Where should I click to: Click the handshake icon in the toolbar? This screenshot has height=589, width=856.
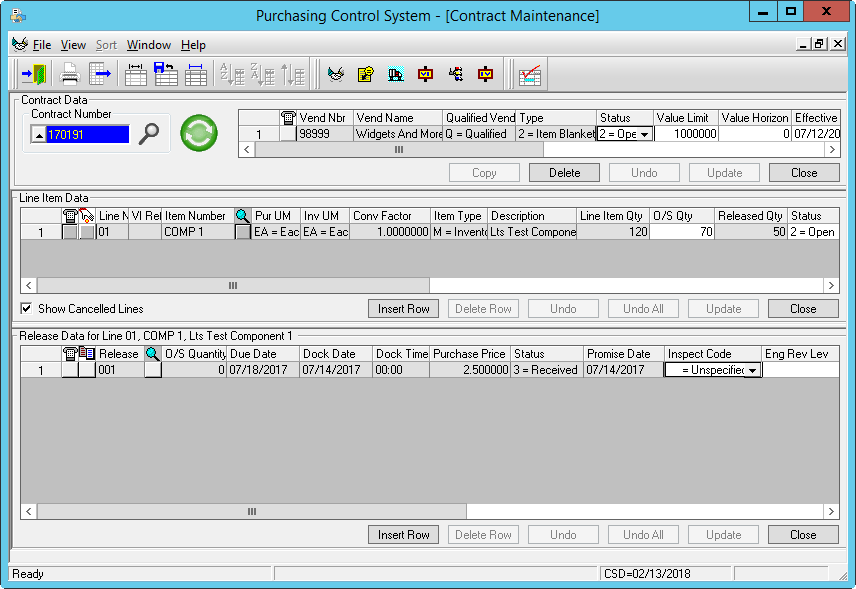pos(336,74)
